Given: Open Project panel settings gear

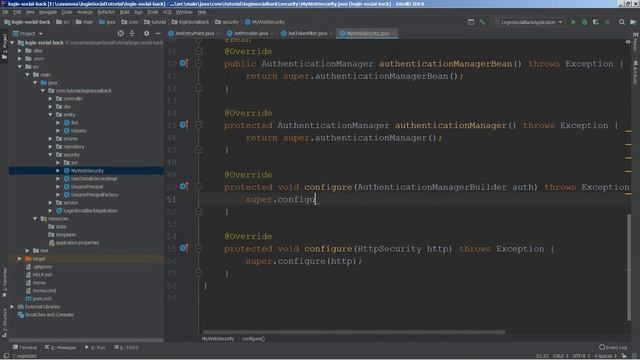Looking at the screenshot, I should click(147, 33).
